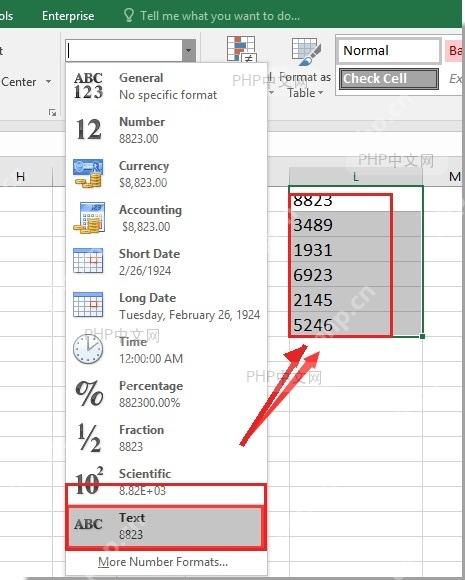The width and height of the screenshot is (465, 580).
Task: Click the selection fill handle
Action: pos(422,336)
